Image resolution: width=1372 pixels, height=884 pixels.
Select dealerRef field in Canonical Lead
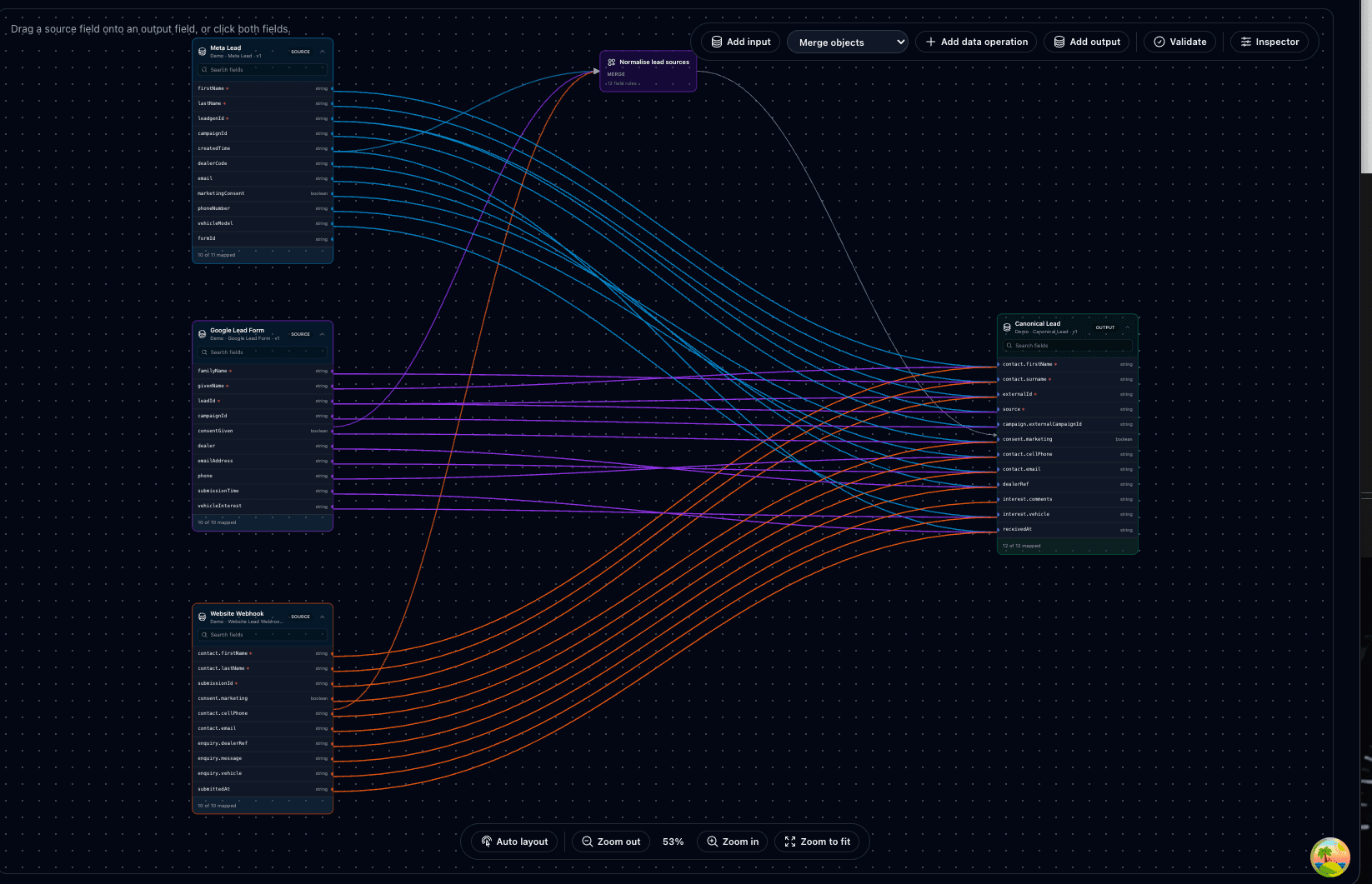[x=1068, y=484]
